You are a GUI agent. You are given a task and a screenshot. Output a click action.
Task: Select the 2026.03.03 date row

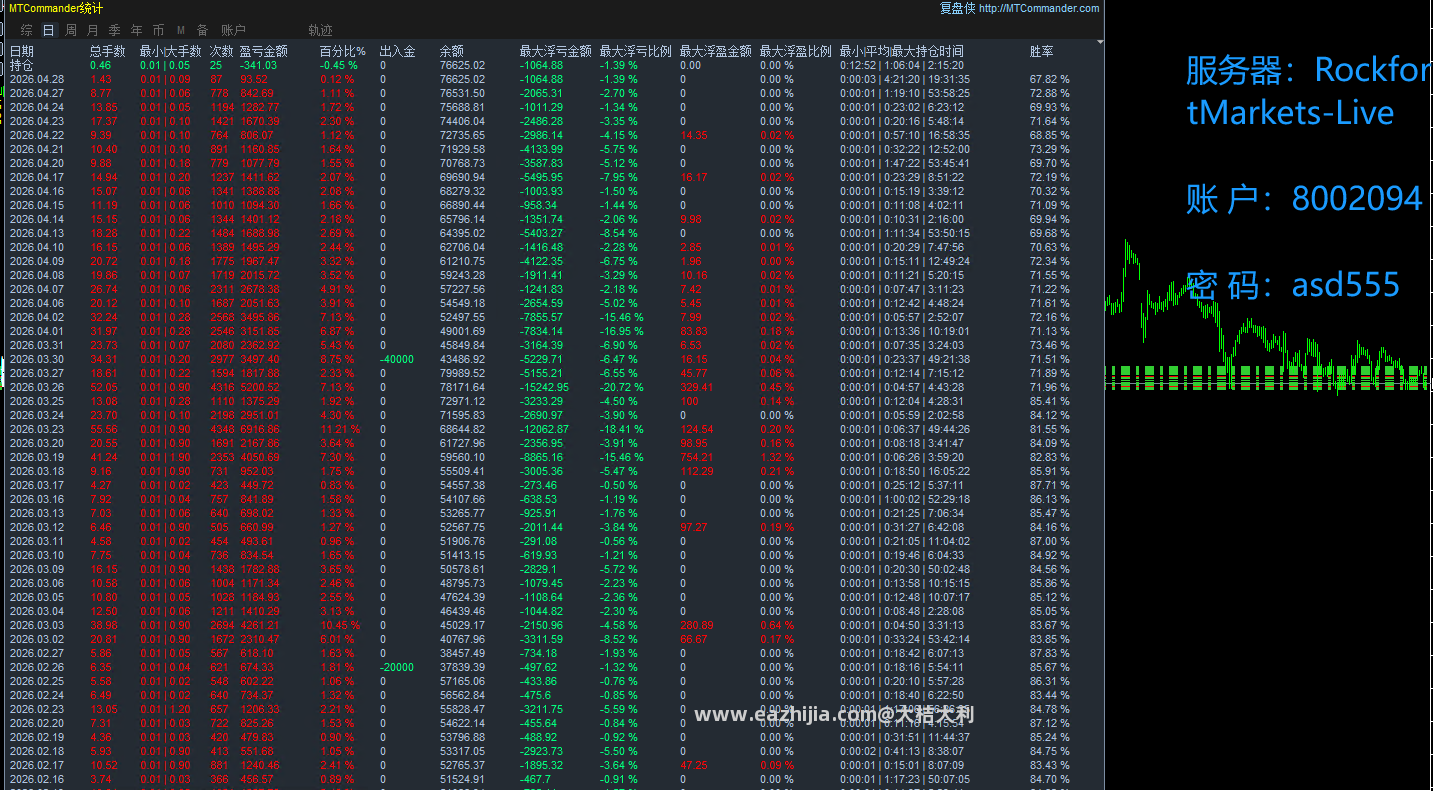point(37,625)
